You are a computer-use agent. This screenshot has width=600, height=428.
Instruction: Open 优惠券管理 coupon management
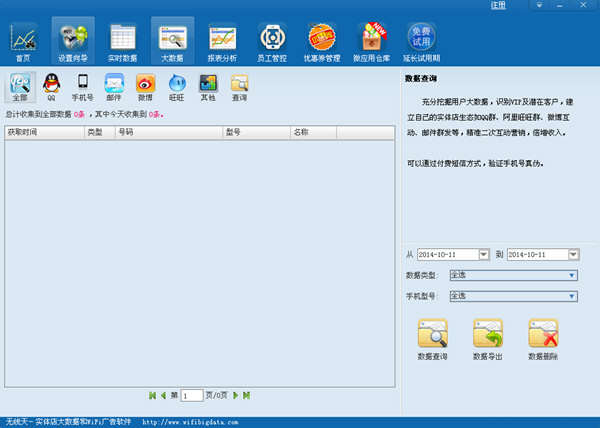322,42
